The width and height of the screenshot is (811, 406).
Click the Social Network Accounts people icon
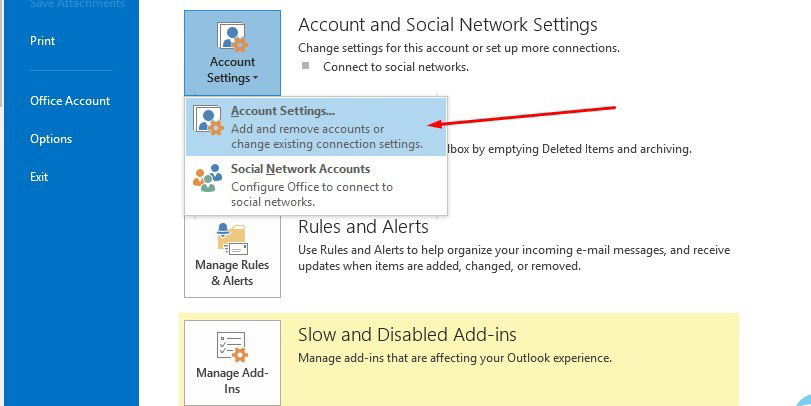(x=209, y=178)
